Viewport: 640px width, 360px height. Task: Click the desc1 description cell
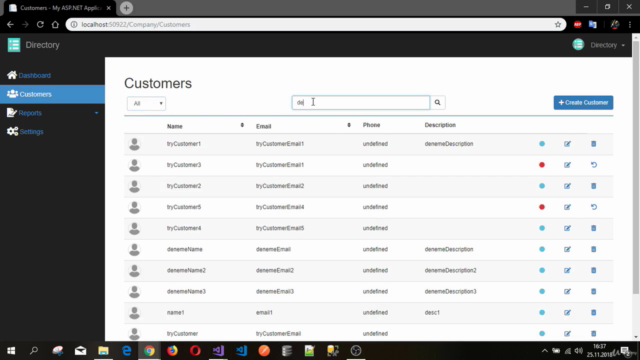click(x=432, y=312)
